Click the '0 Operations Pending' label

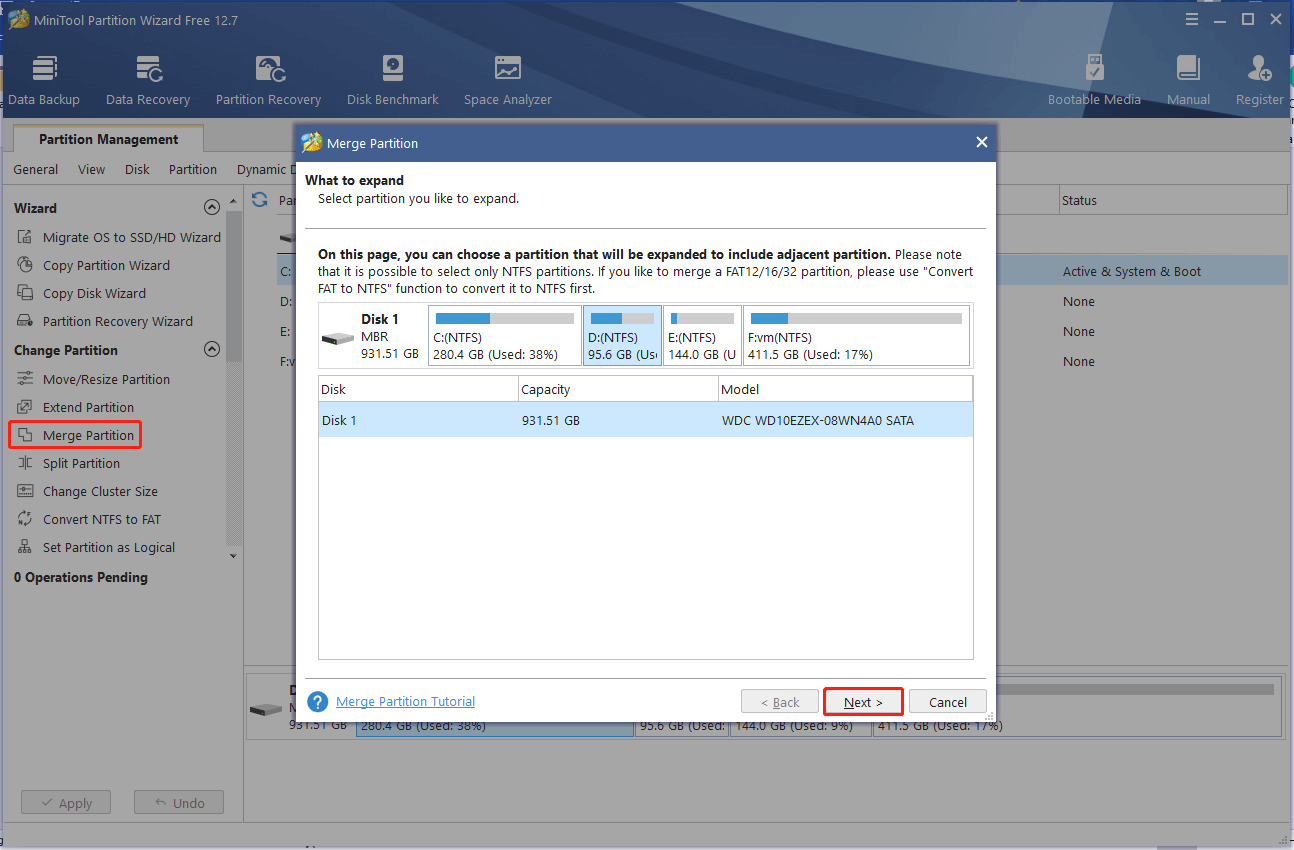[x=81, y=577]
